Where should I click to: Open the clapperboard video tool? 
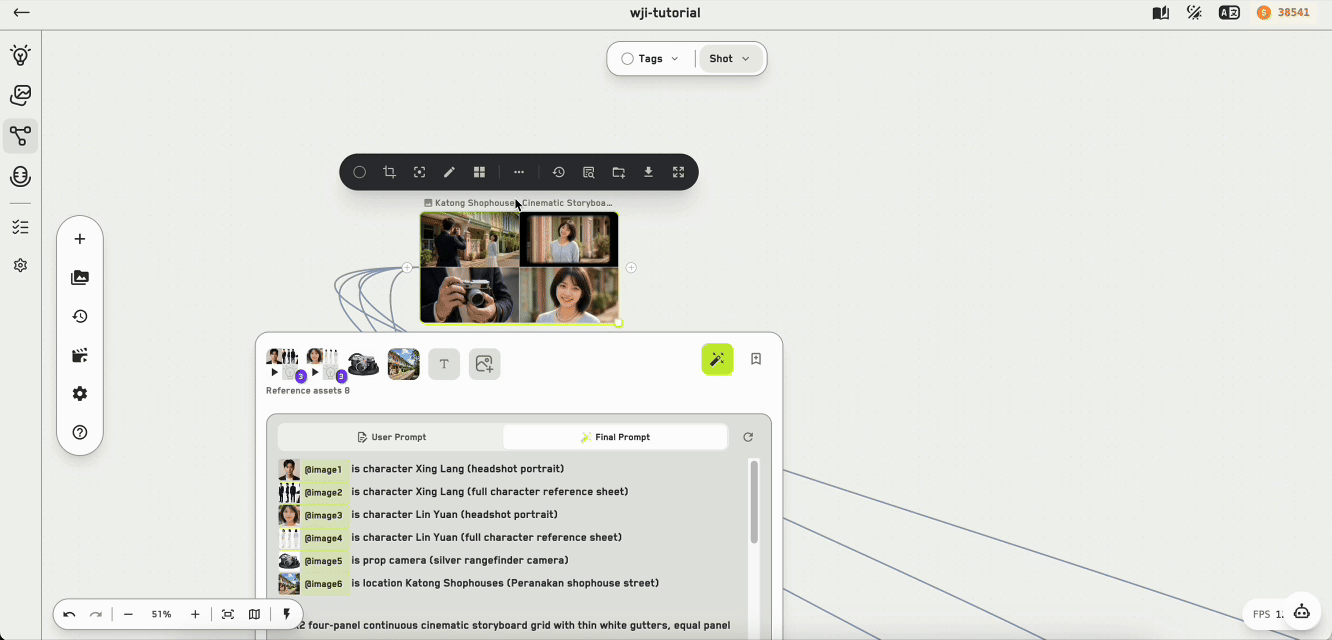pyautogui.click(x=80, y=355)
